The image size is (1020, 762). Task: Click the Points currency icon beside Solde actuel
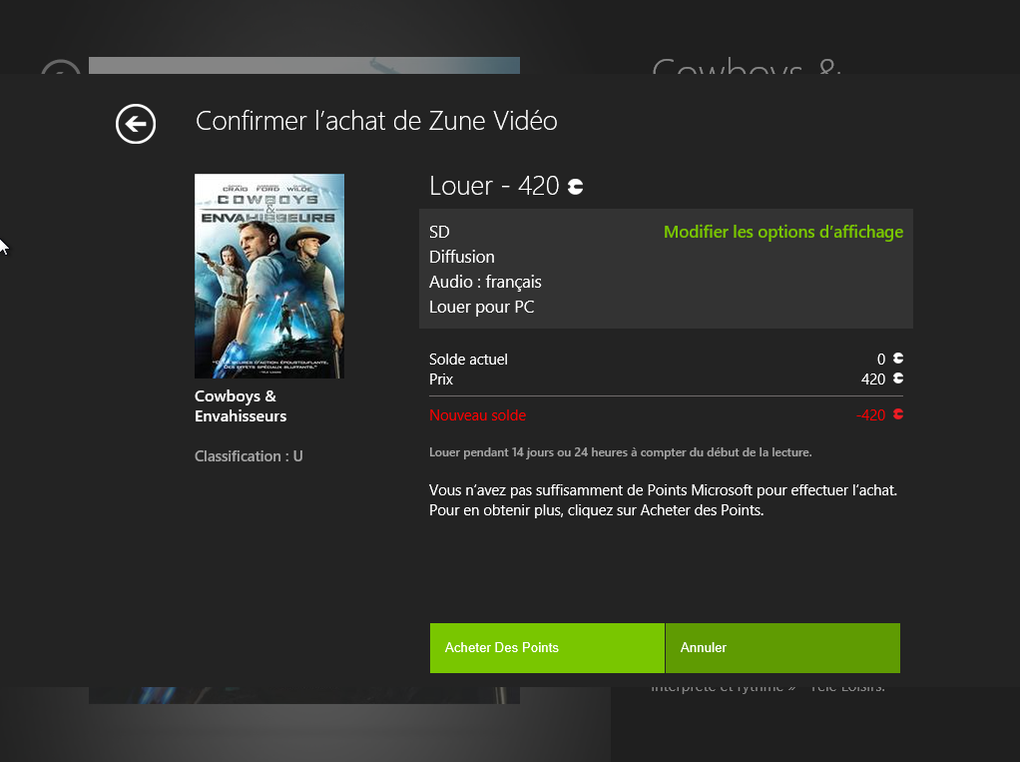pos(897,358)
